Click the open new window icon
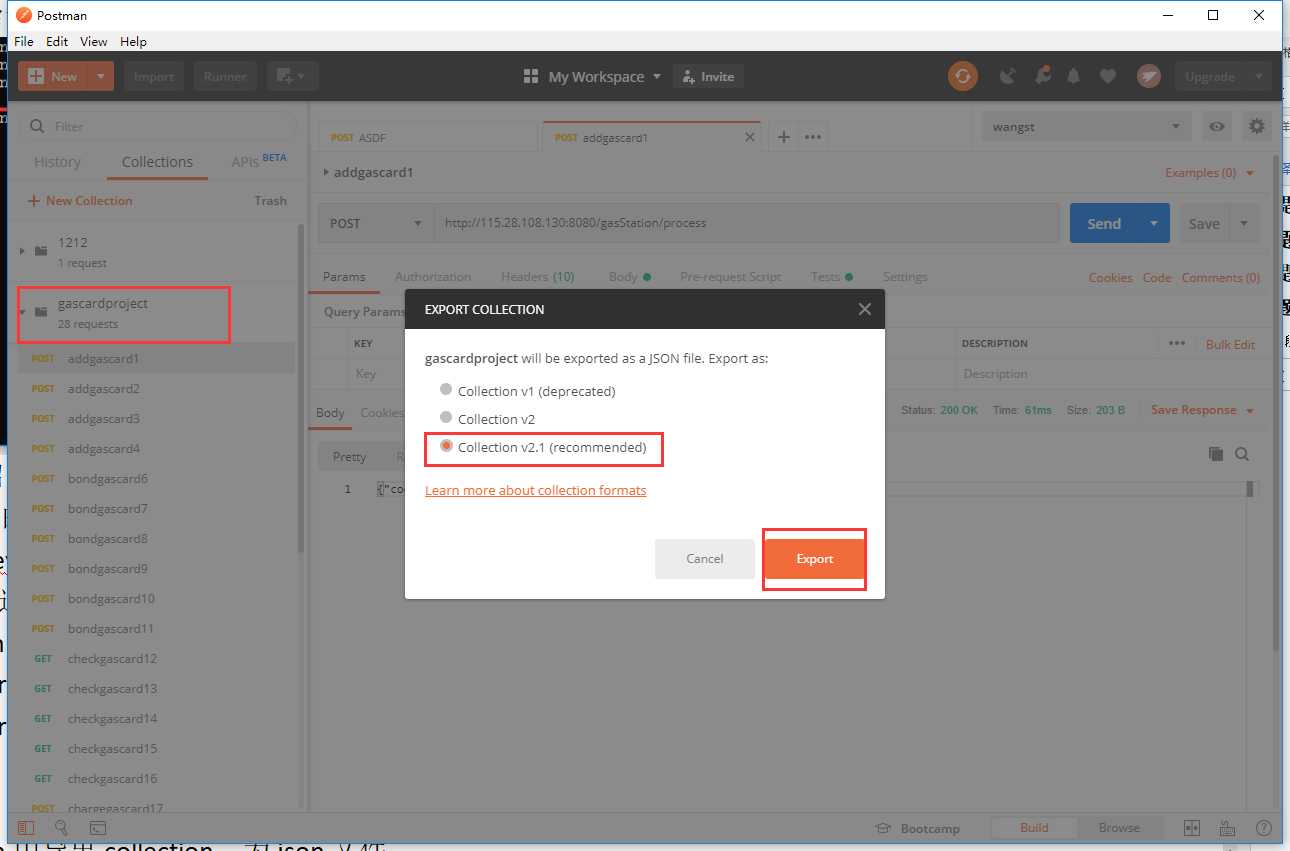Screen dimensions: 1290x851 click(x=292, y=76)
